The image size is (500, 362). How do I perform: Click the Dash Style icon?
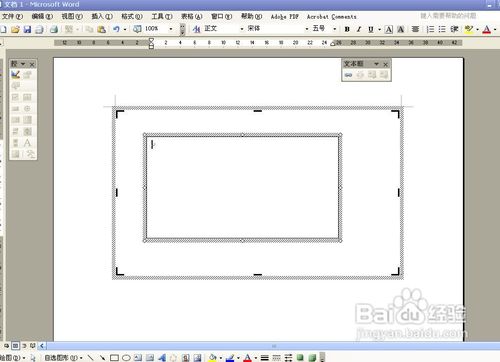pyautogui.click(x=276, y=358)
